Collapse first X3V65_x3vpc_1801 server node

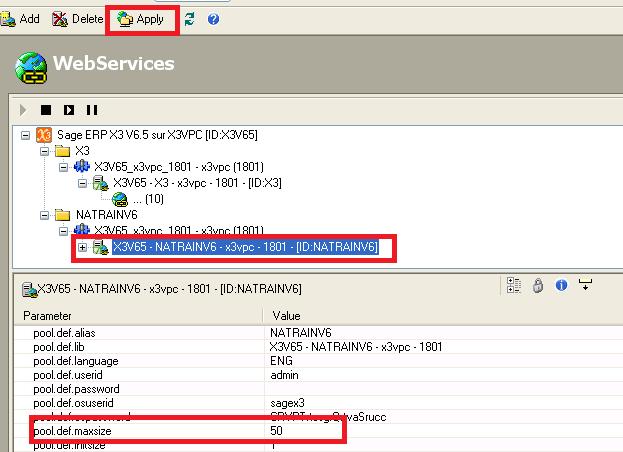coord(64,167)
